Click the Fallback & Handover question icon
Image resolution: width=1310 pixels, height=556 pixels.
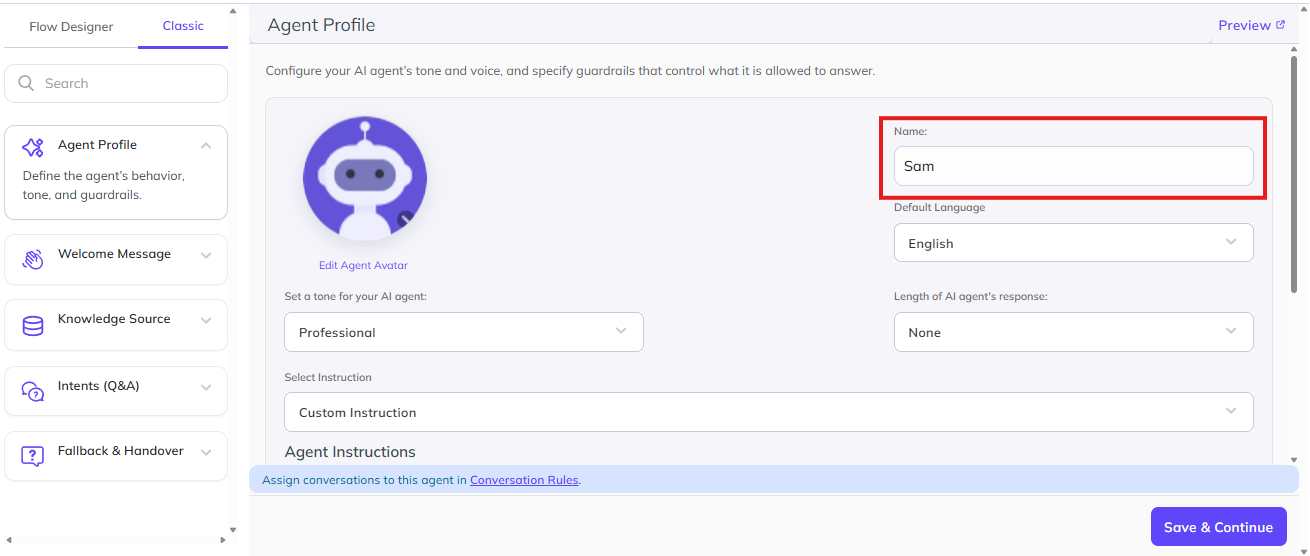[x=33, y=456]
